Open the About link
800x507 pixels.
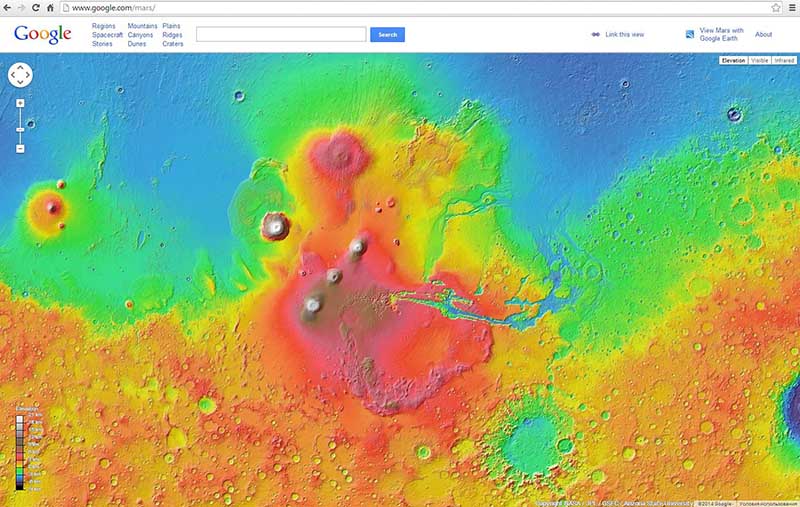tap(763, 34)
